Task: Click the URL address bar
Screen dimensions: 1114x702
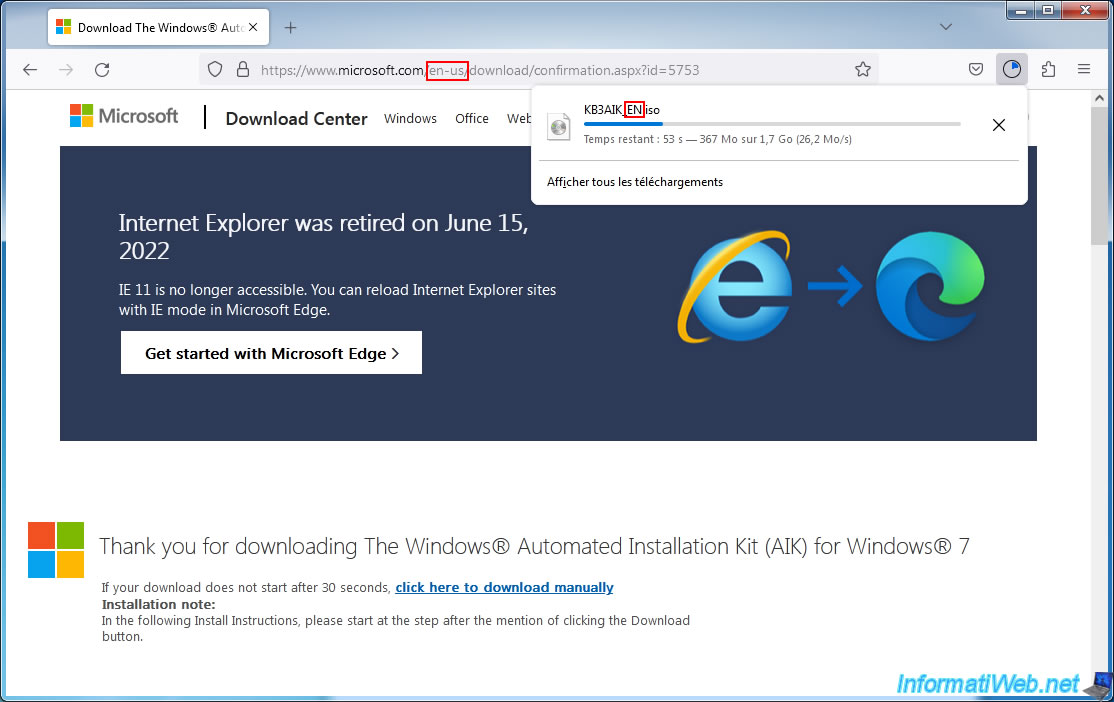Action: pyautogui.click(x=600, y=70)
